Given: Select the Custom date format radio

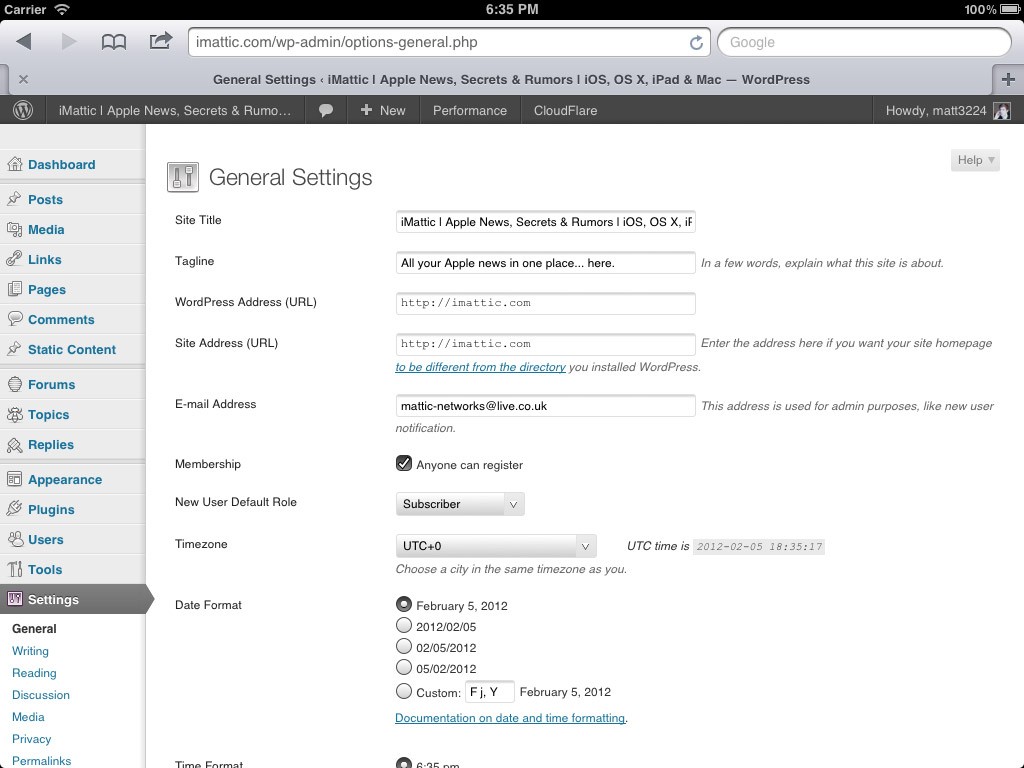Looking at the screenshot, I should (x=404, y=691).
